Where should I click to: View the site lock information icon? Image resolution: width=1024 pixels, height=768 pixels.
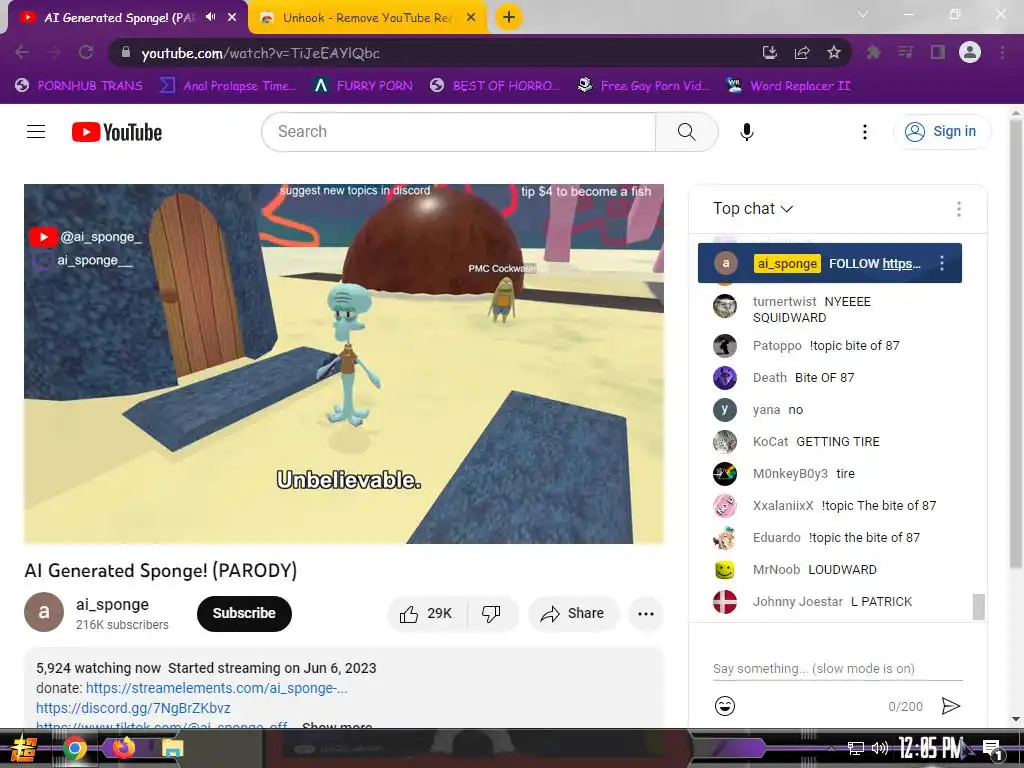coord(126,53)
